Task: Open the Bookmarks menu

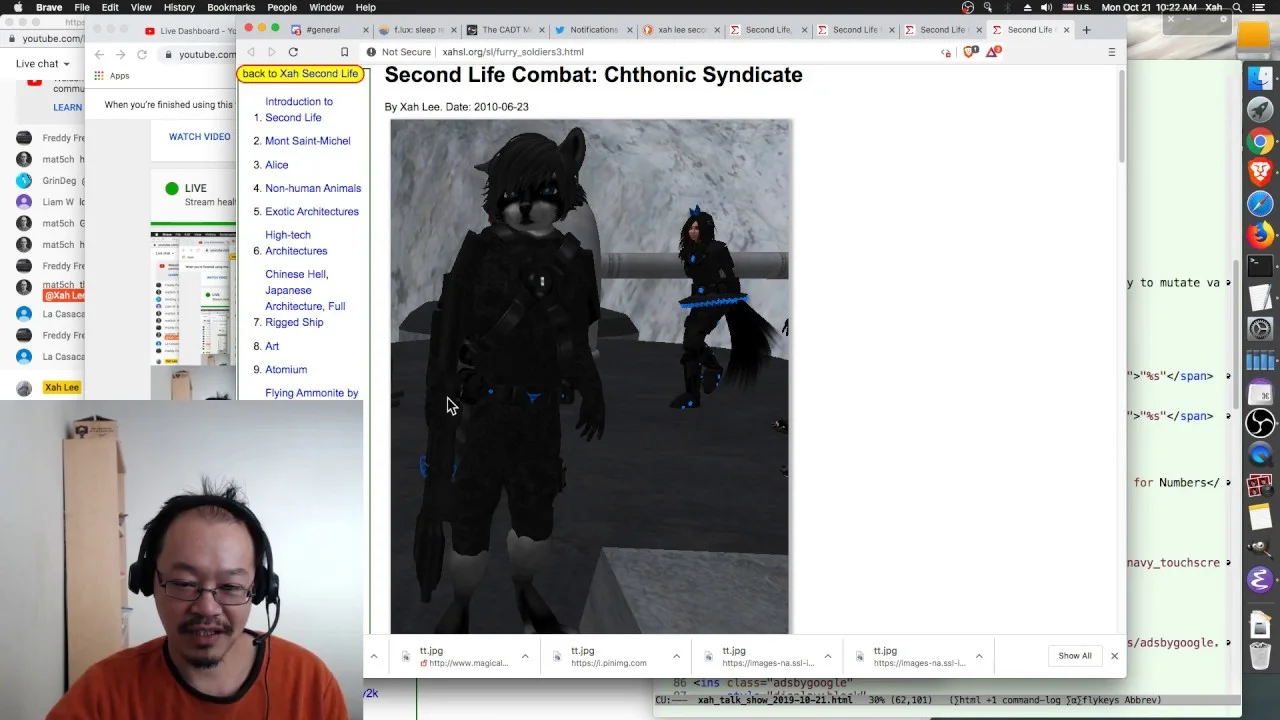Action: pyautogui.click(x=231, y=7)
